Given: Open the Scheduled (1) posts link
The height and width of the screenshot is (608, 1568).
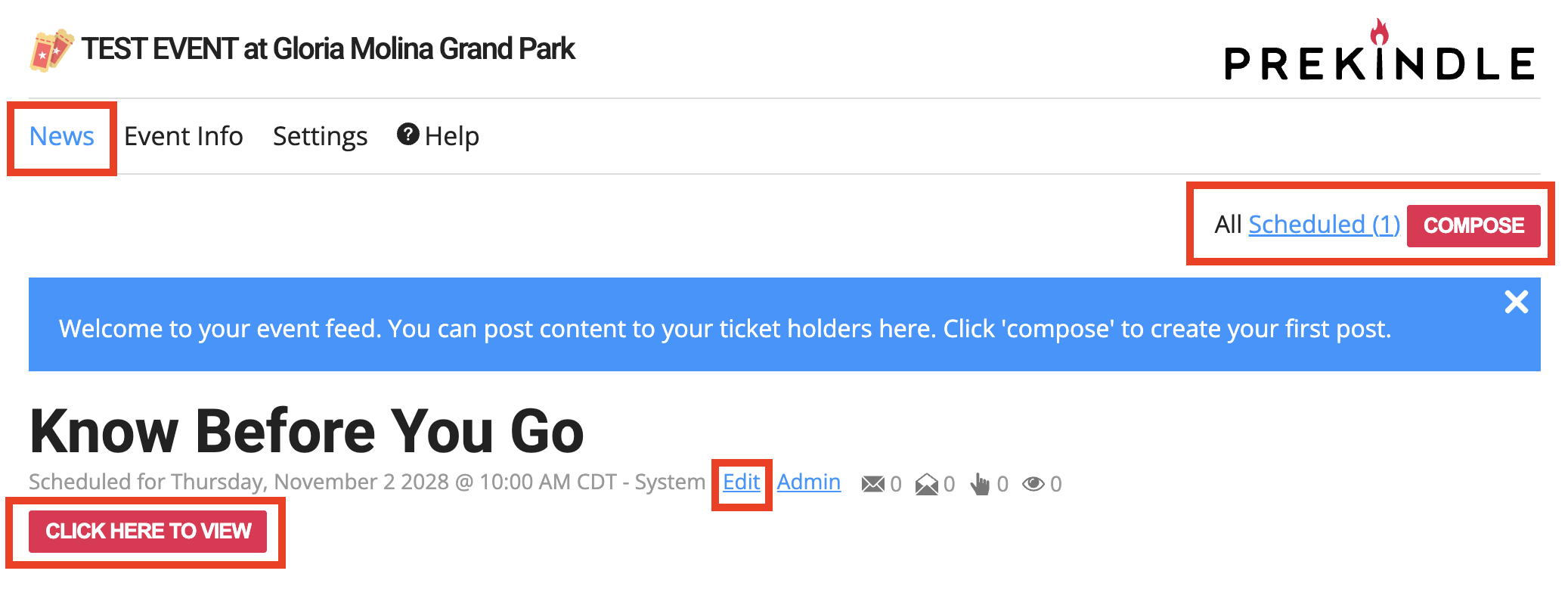Looking at the screenshot, I should click(1324, 225).
